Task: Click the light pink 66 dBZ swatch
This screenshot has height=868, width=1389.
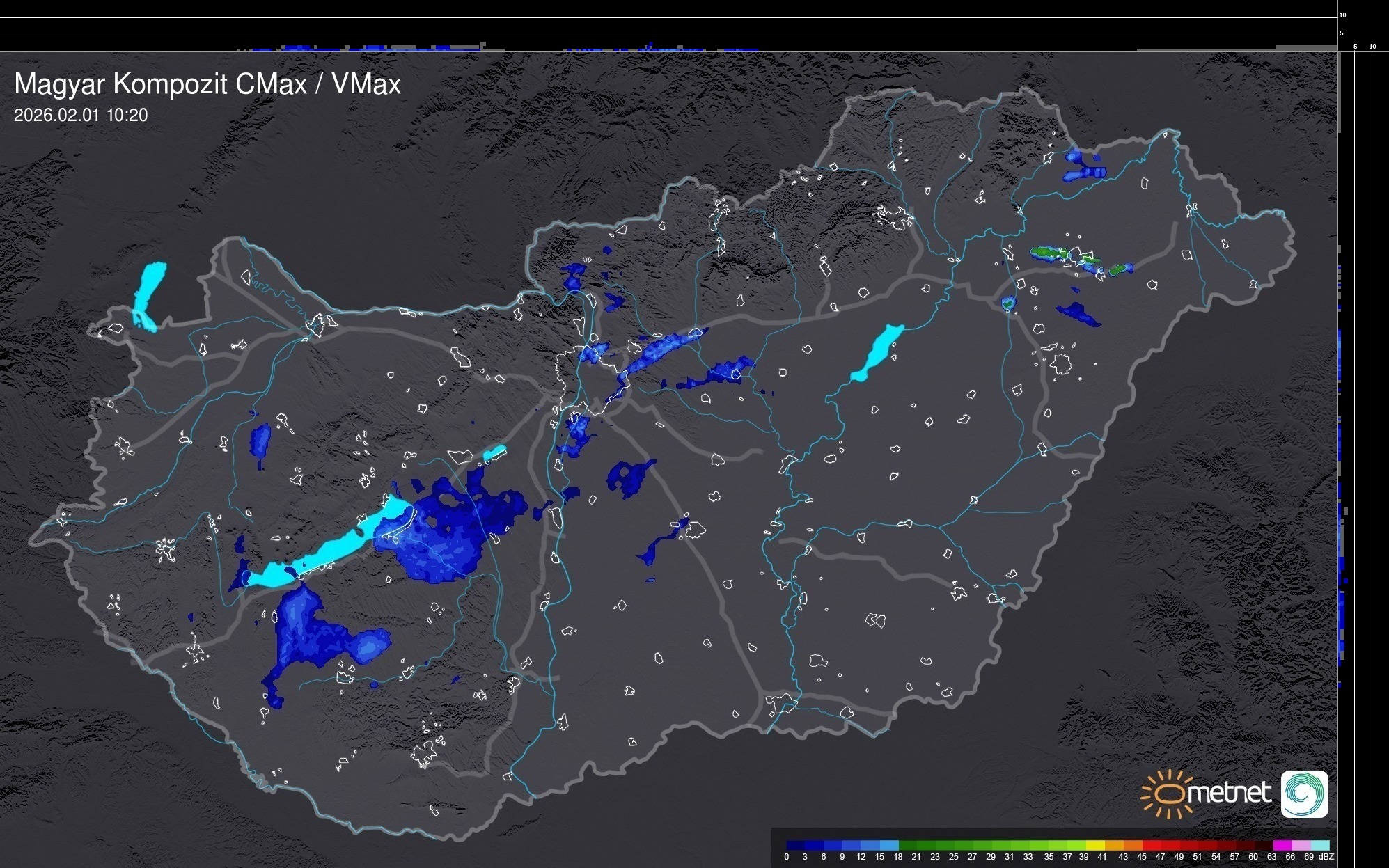Action: [1301, 845]
